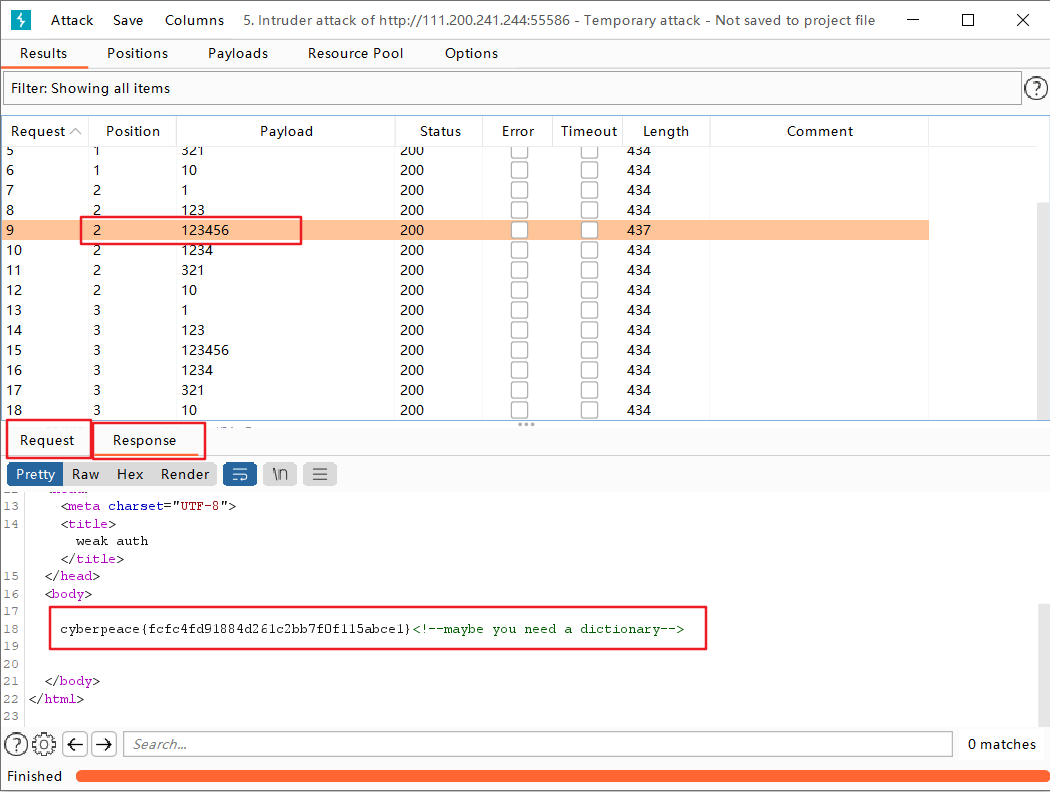This screenshot has height=792, width=1050.
Task: Tick the Timeout checkbox for request 12
Action: tap(589, 290)
